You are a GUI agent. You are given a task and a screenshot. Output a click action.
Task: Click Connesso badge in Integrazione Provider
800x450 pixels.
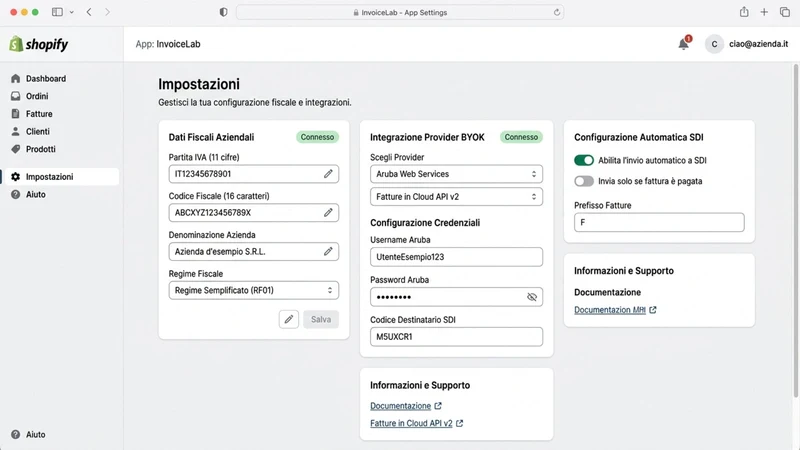tap(521, 137)
